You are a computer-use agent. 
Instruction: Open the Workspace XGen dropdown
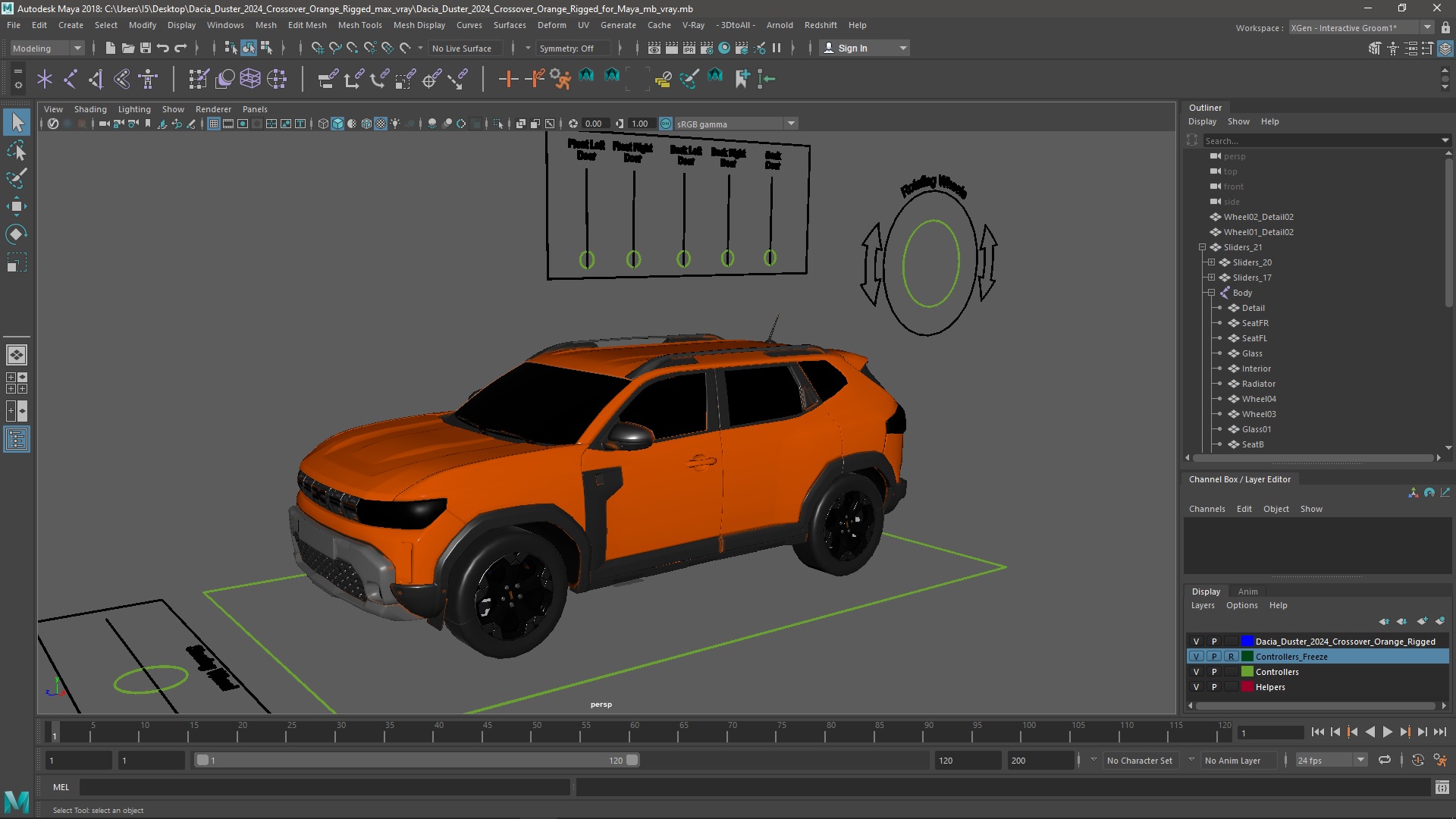pyautogui.click(x=1360, y=27)
